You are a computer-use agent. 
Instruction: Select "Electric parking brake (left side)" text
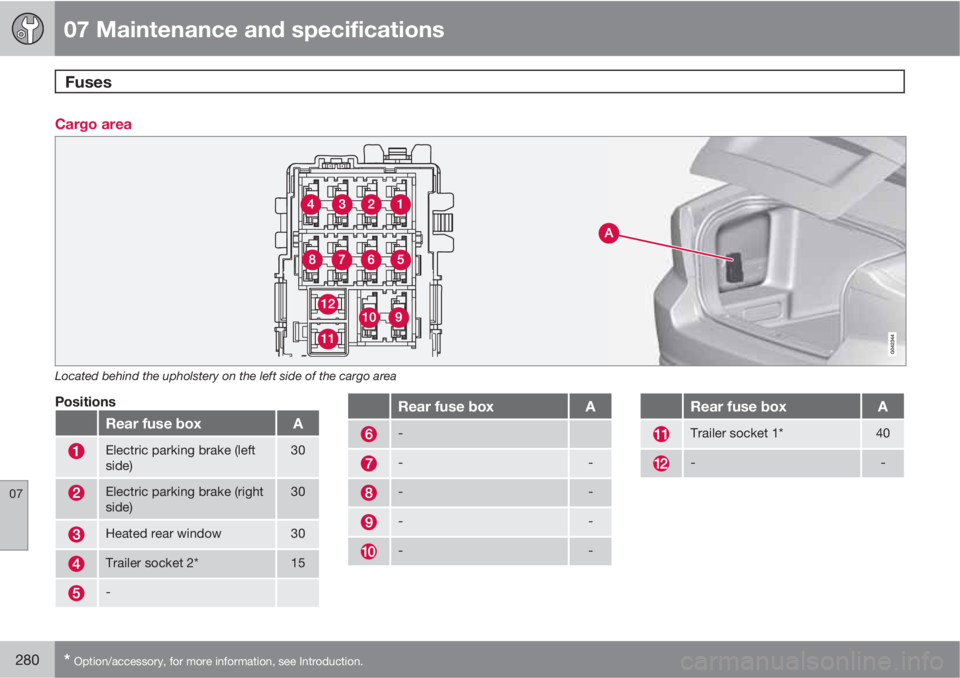[180, 458]
